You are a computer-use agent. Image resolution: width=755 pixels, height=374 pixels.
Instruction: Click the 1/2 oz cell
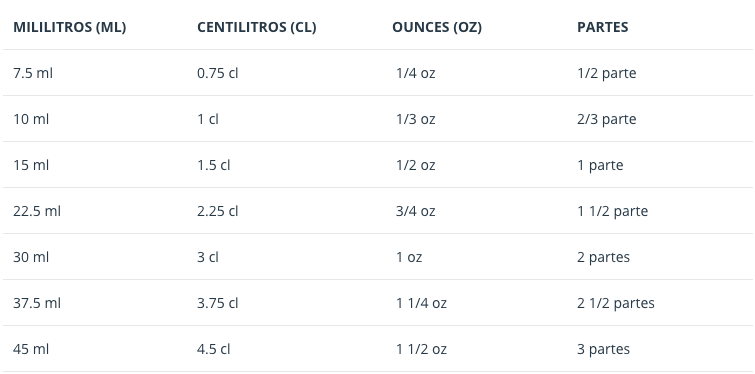(x=416, y=165)
